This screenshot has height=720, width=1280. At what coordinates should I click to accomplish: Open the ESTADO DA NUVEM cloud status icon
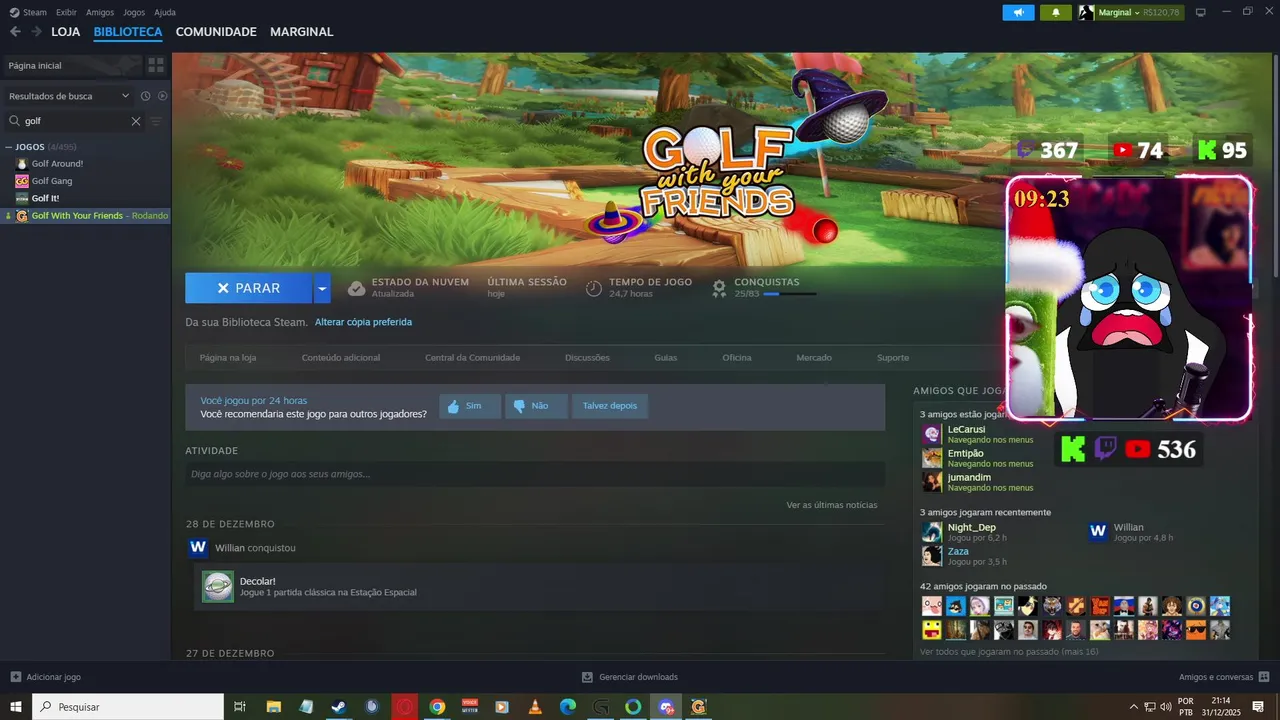pyautogui.click(x=356, y=288)
